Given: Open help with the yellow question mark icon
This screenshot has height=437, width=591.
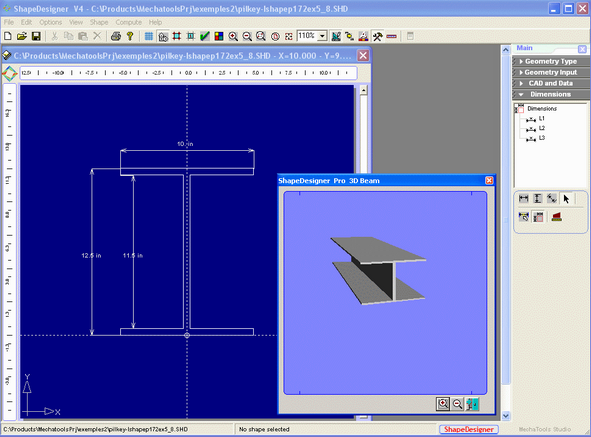Looking at the screenshot, I should click(x=130, y=36).
